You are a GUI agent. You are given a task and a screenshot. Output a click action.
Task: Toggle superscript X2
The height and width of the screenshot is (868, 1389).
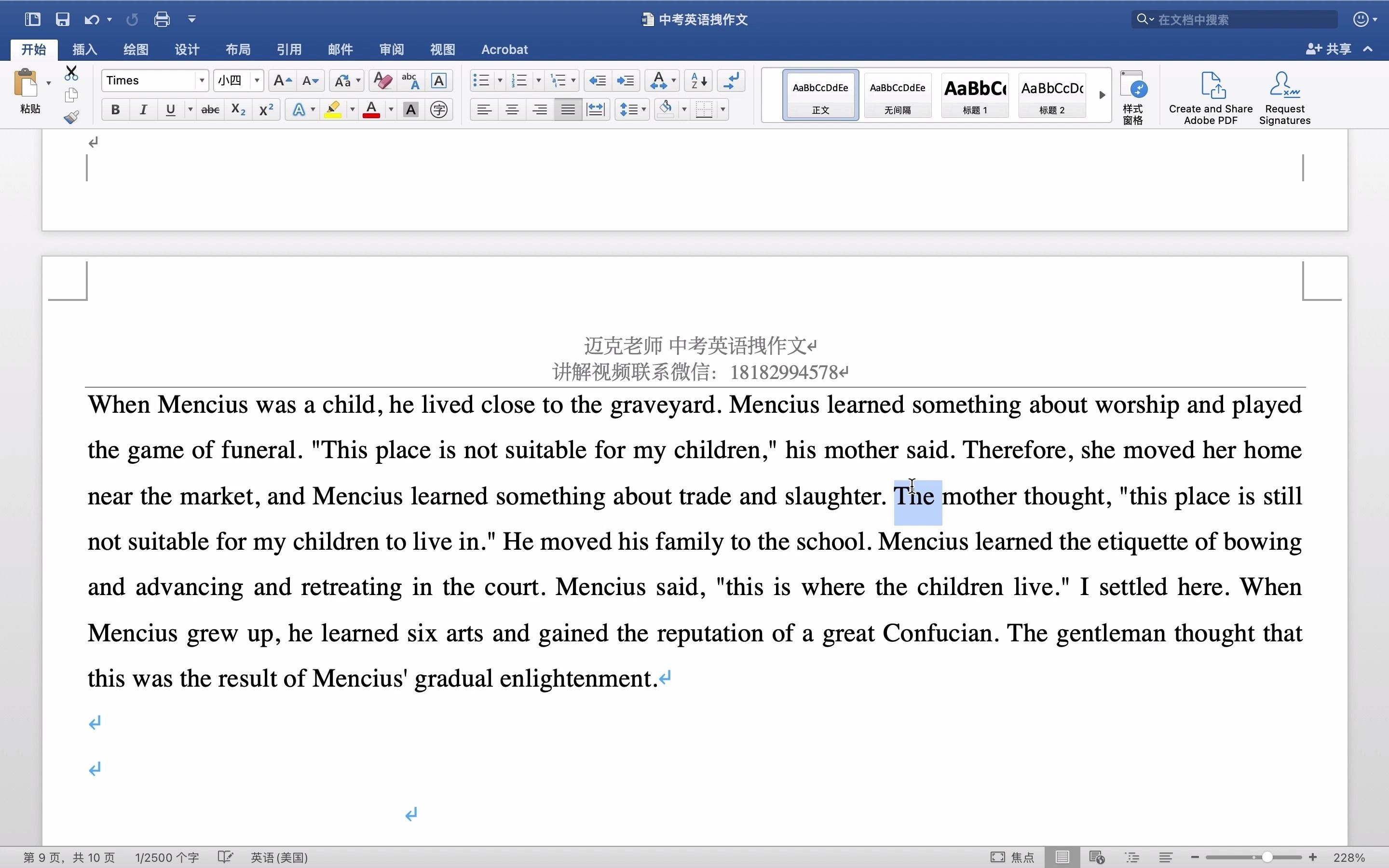pyautogui.click(x=266, y=109)
